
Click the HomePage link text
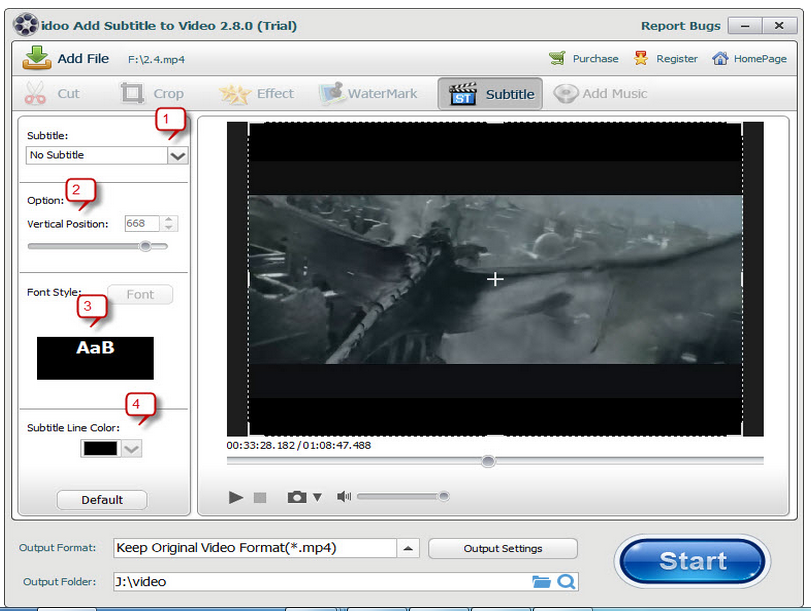pos(760,58)
